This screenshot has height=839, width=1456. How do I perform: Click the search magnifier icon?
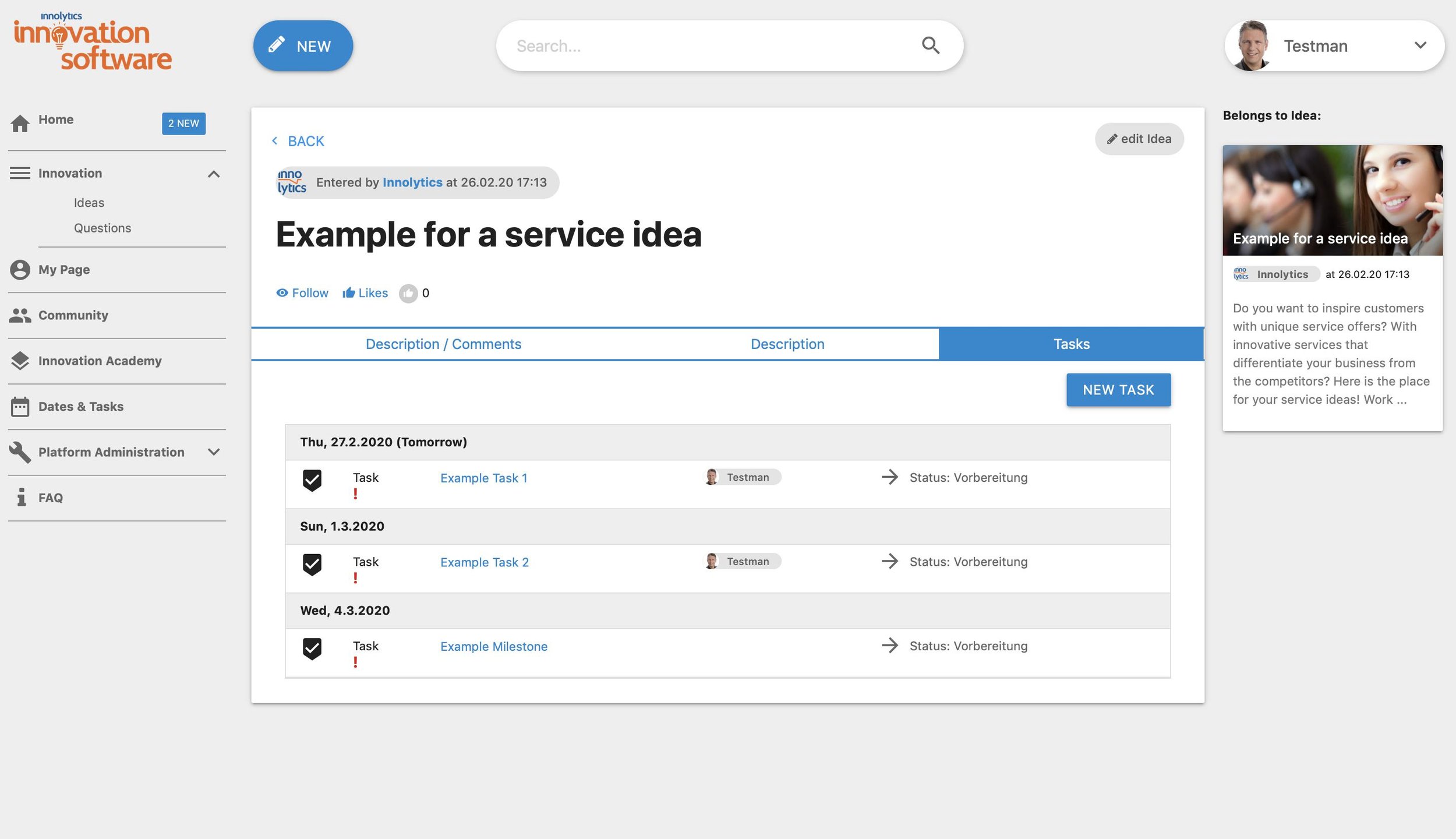point(930,45)
